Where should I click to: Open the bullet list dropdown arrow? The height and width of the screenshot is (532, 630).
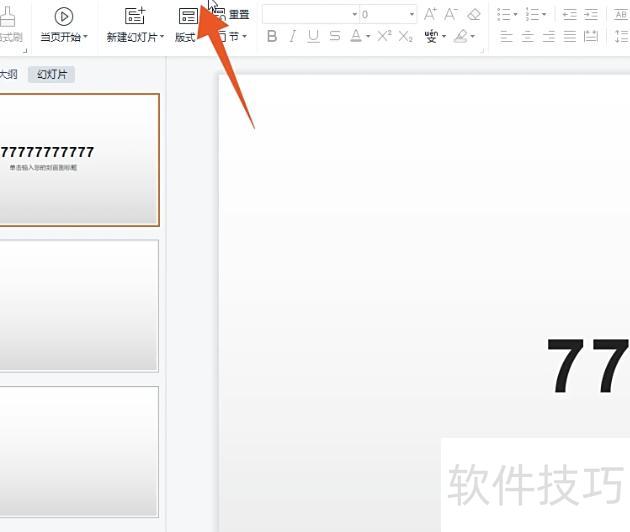(x=515, y=14)
